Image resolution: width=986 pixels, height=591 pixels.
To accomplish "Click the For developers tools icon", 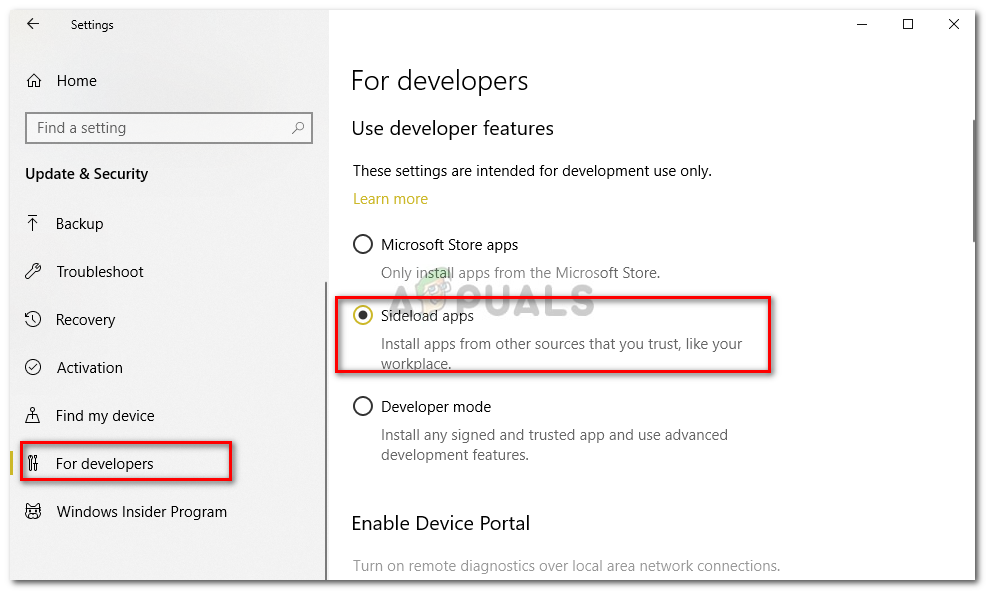I will [x=33, y=464].
